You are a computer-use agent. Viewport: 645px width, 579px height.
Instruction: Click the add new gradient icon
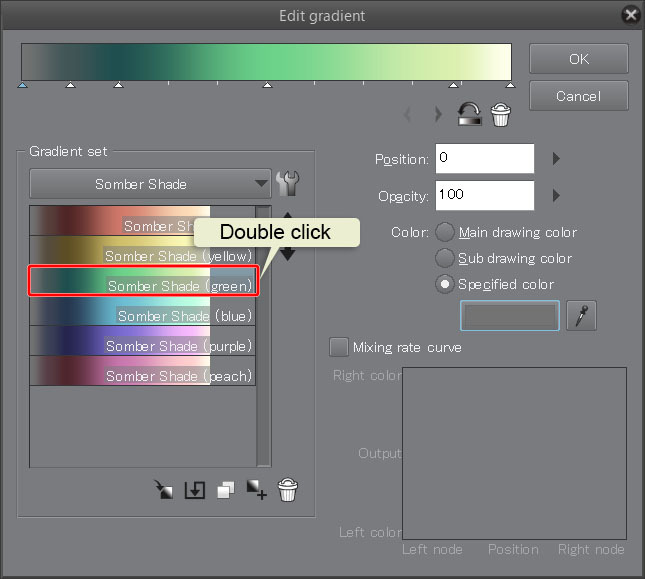(257, 490)
